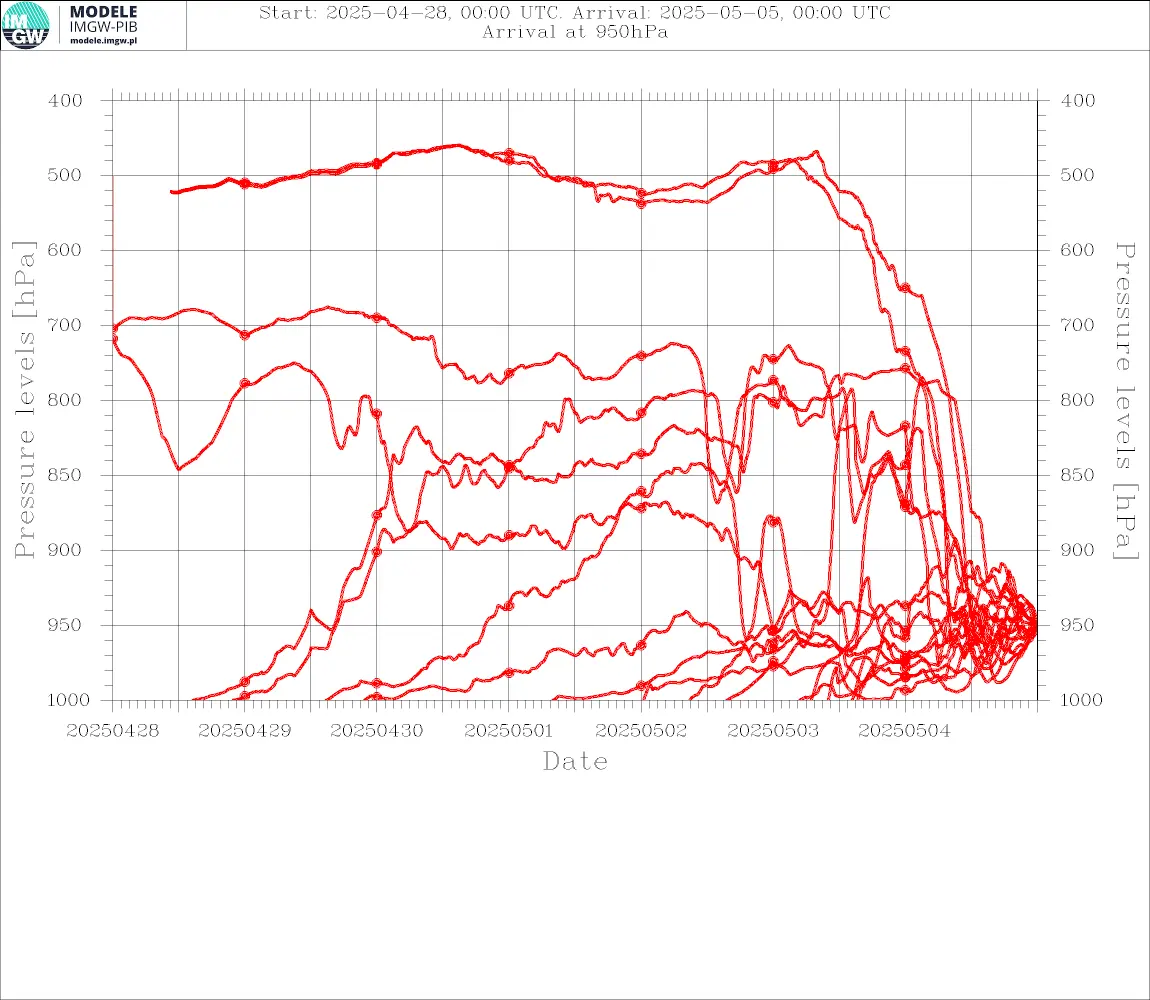Click the left axis 600 label

coord(65,250)
